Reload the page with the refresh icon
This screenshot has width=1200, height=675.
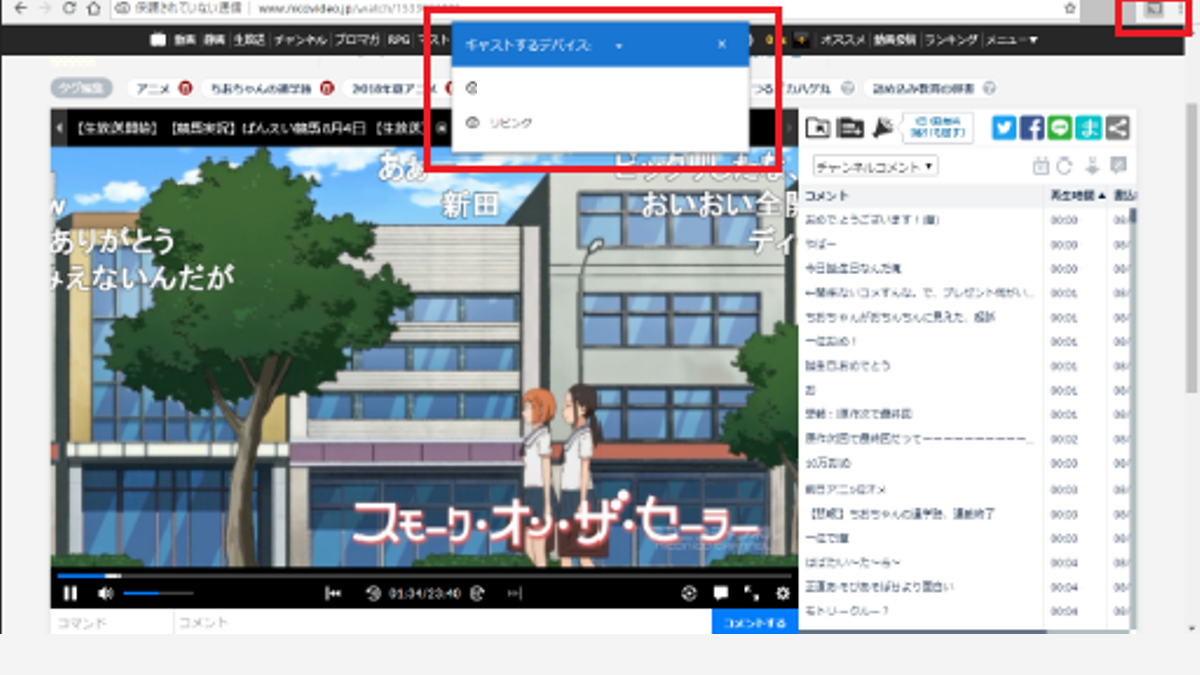69,8
